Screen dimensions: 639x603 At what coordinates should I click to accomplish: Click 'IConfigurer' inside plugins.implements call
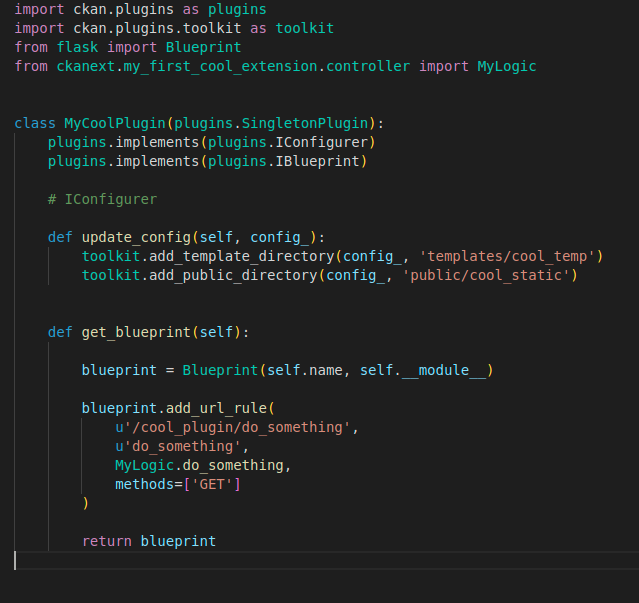pyautogui.click(x=322, y=142)
